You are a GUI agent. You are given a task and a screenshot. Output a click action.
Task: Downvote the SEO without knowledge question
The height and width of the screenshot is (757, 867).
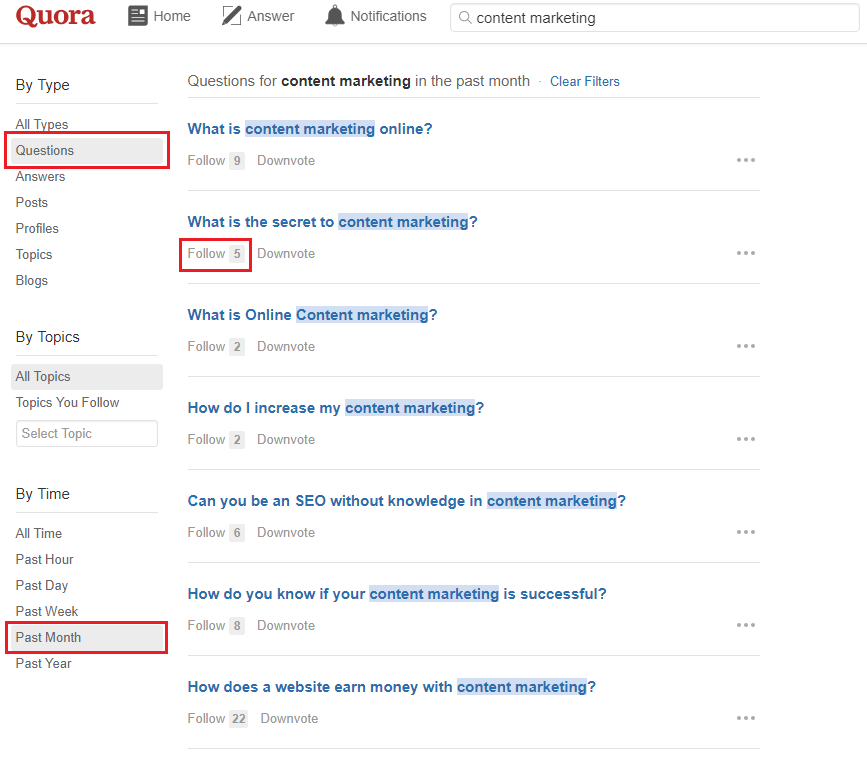(286, 532)
